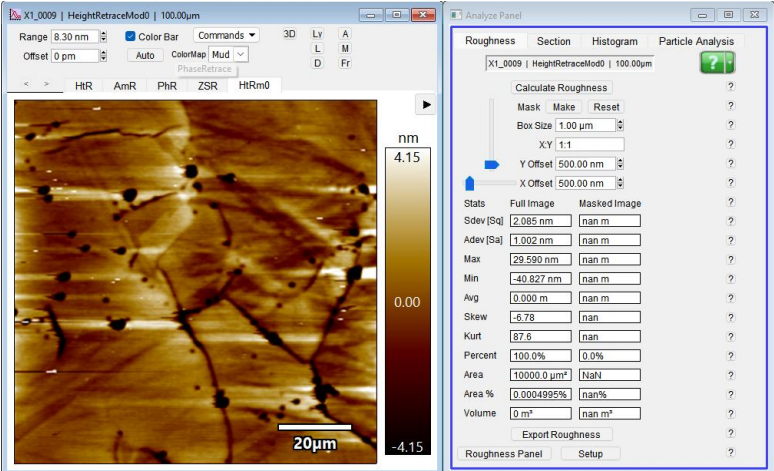Click the M button in image toolbar

coord(345,48)
